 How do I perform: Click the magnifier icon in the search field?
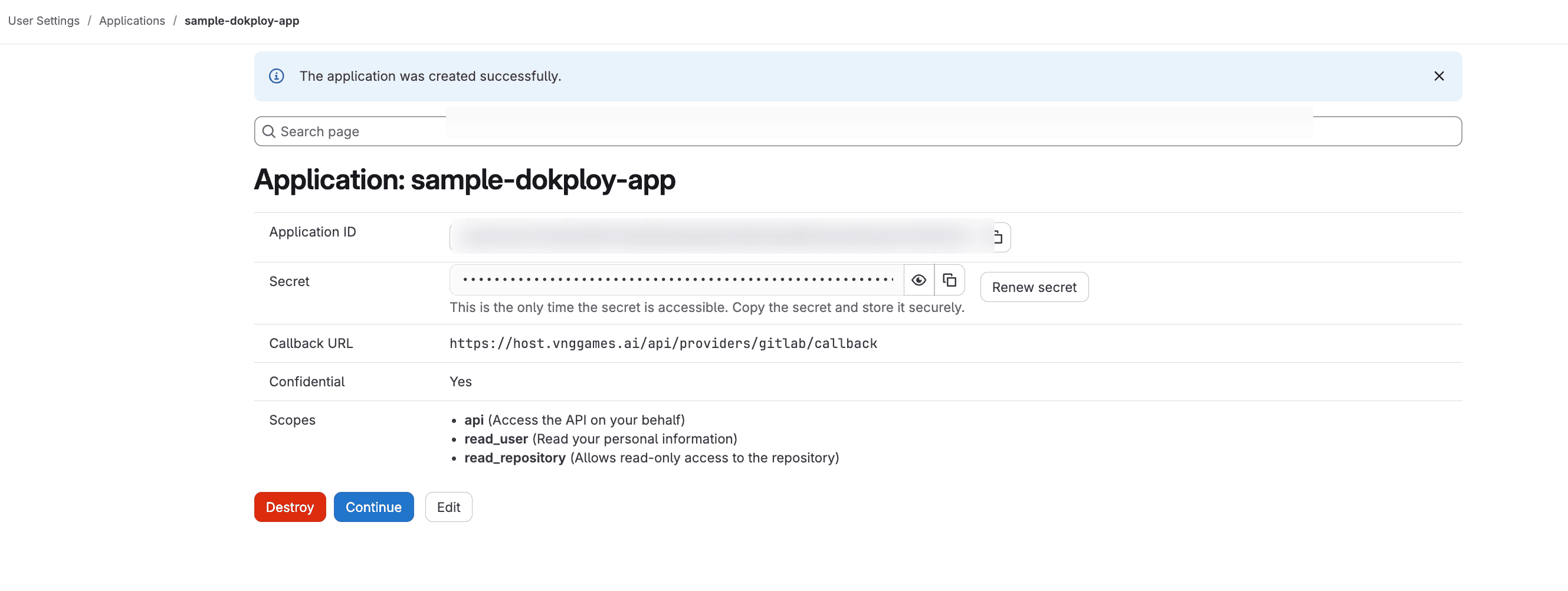click(x=269, y=131)
